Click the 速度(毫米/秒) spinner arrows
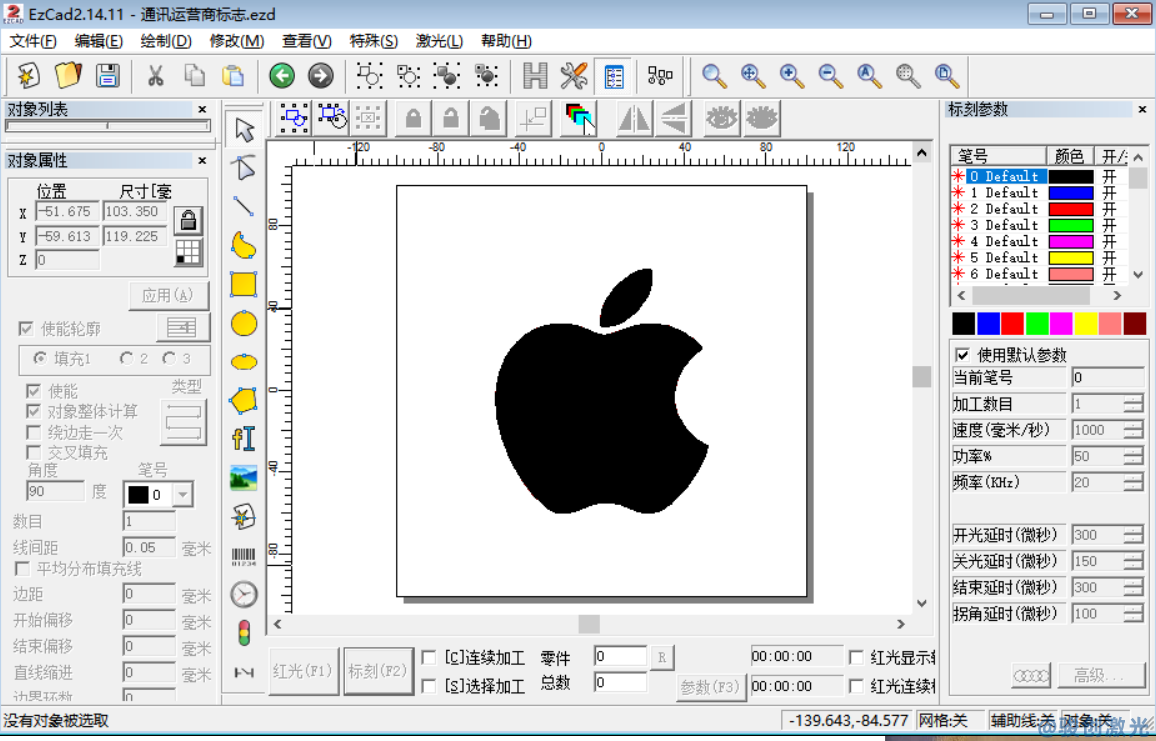Viewport: 1156px width, 741px height. point(1133,430)
